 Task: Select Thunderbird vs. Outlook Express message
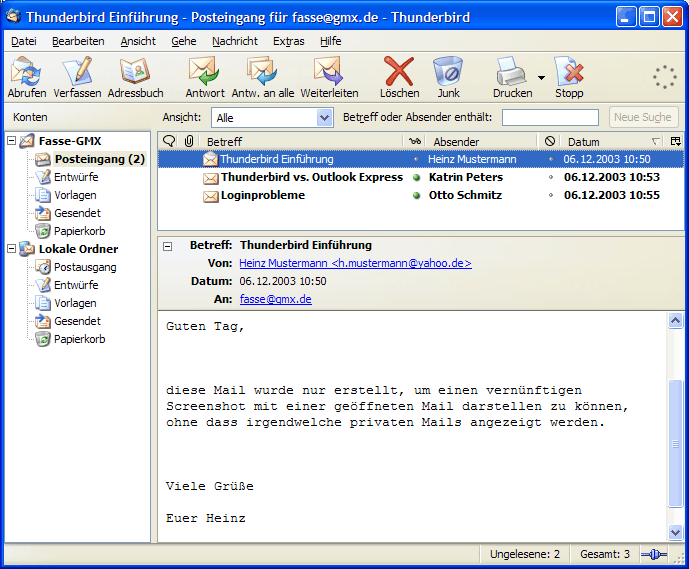[421, 178]
